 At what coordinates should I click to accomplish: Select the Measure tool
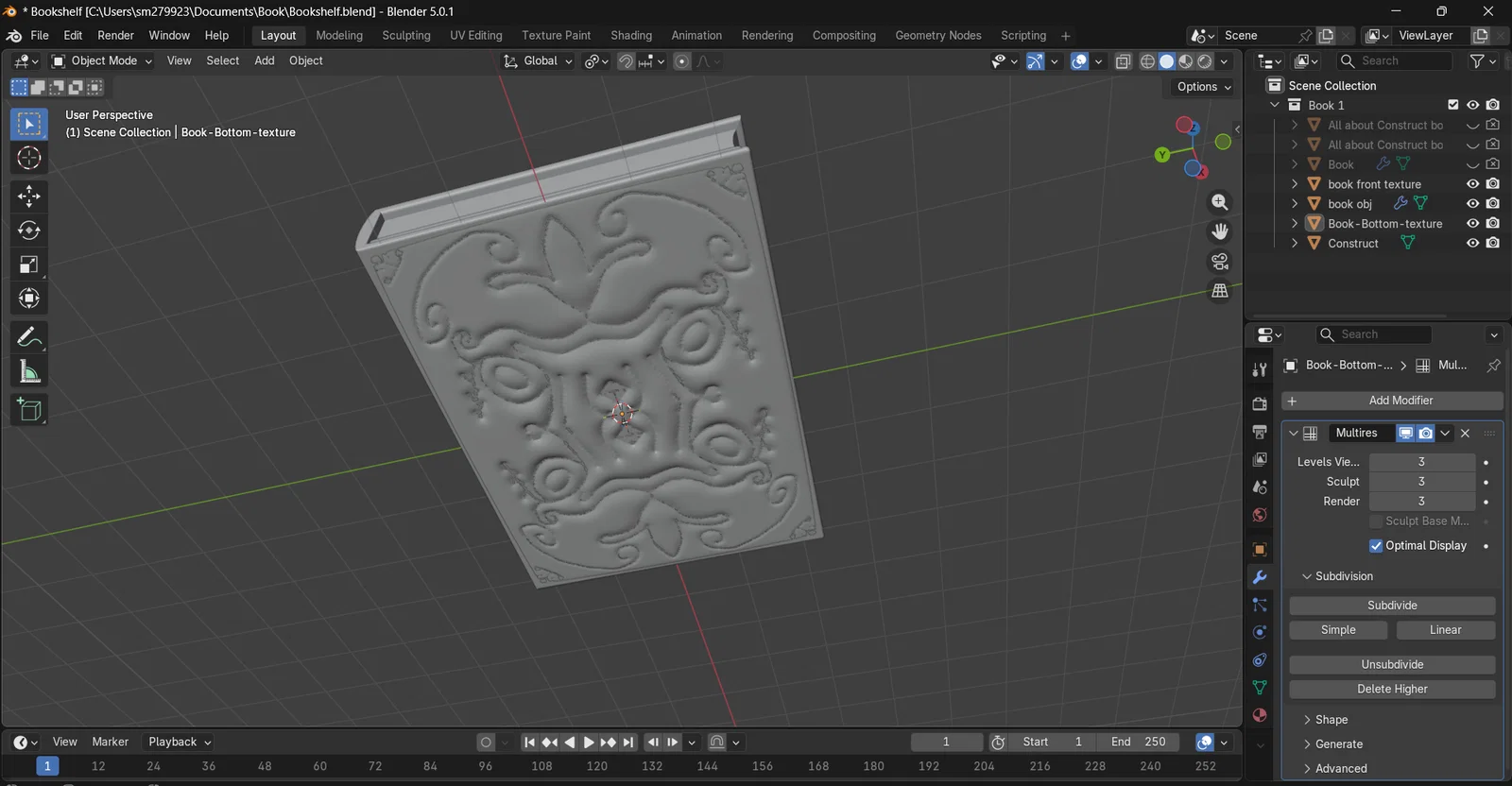tap(29, 372)
